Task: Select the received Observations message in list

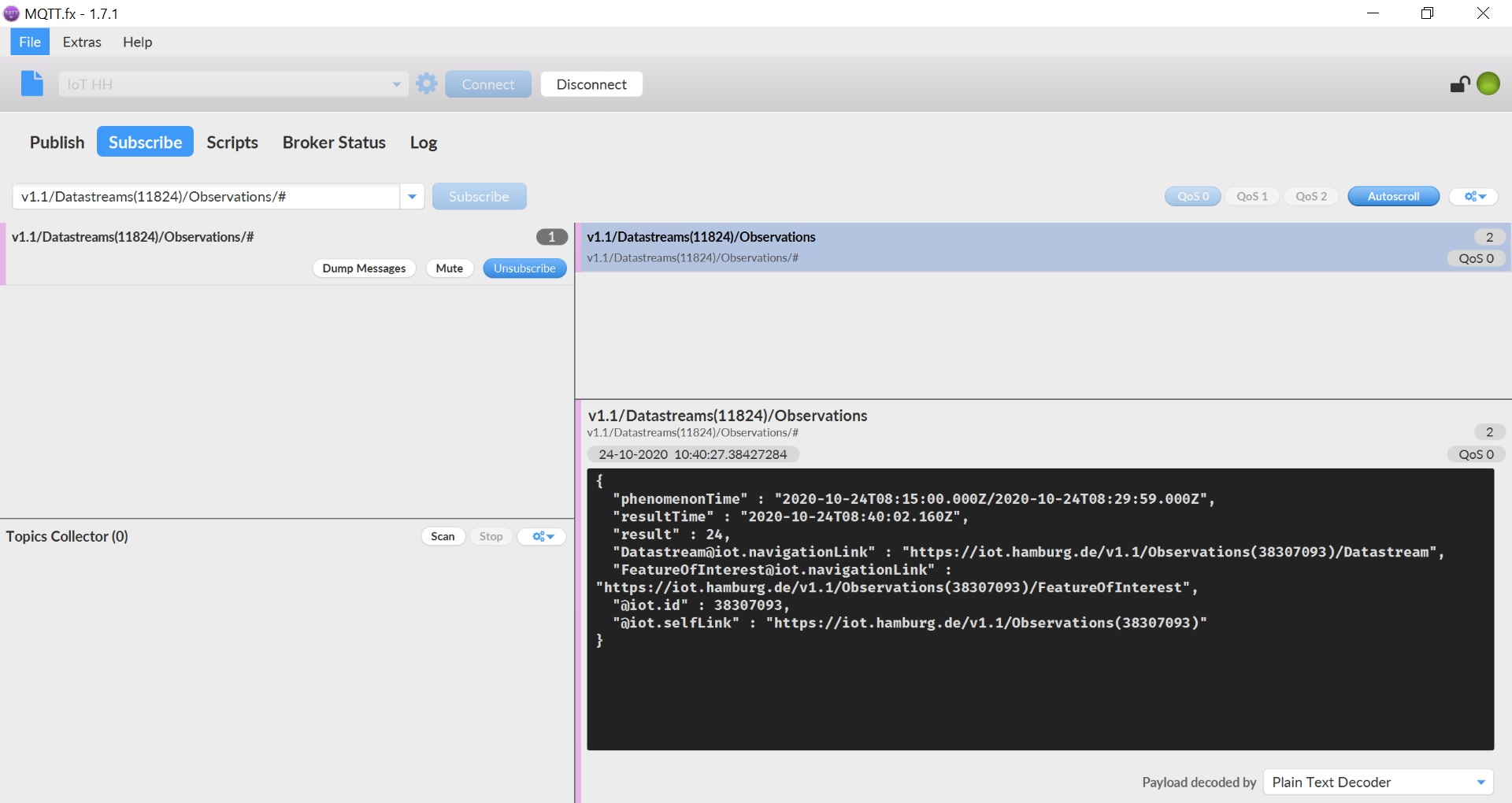Action: (x=1043, y=247)
